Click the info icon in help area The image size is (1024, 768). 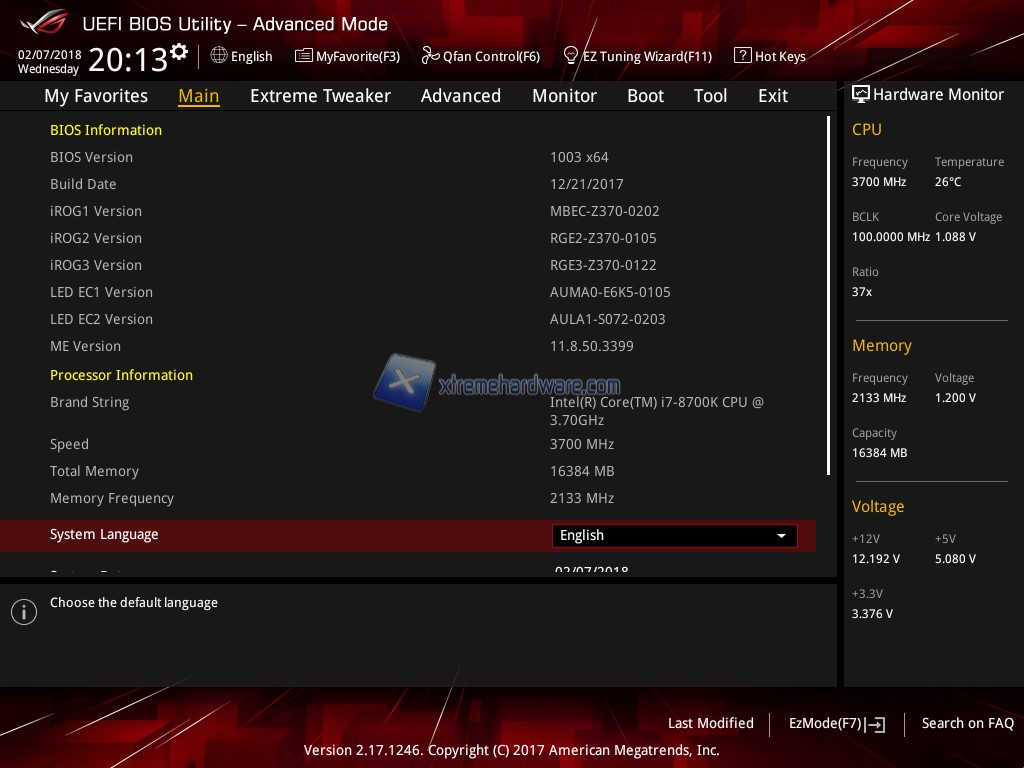pos(24,612)
